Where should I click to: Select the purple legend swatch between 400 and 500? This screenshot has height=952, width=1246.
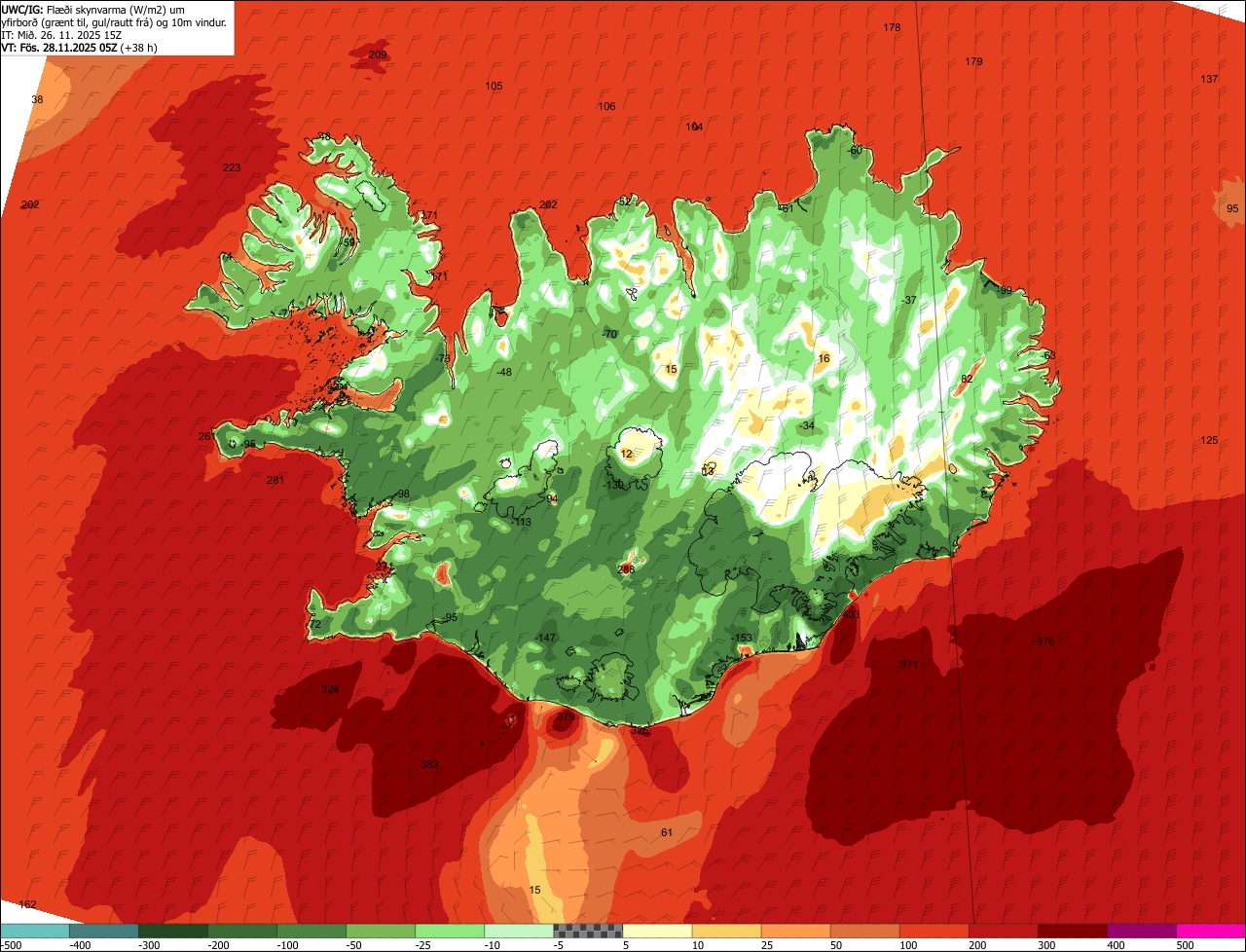[1142, 931]
